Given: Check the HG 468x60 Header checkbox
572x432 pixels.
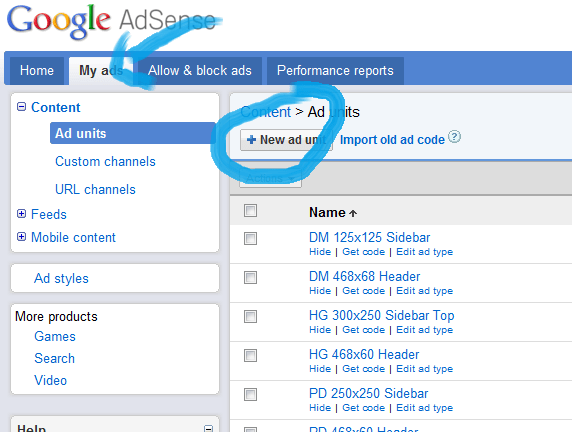Looking at the screenshot, I should pos(250,355).
